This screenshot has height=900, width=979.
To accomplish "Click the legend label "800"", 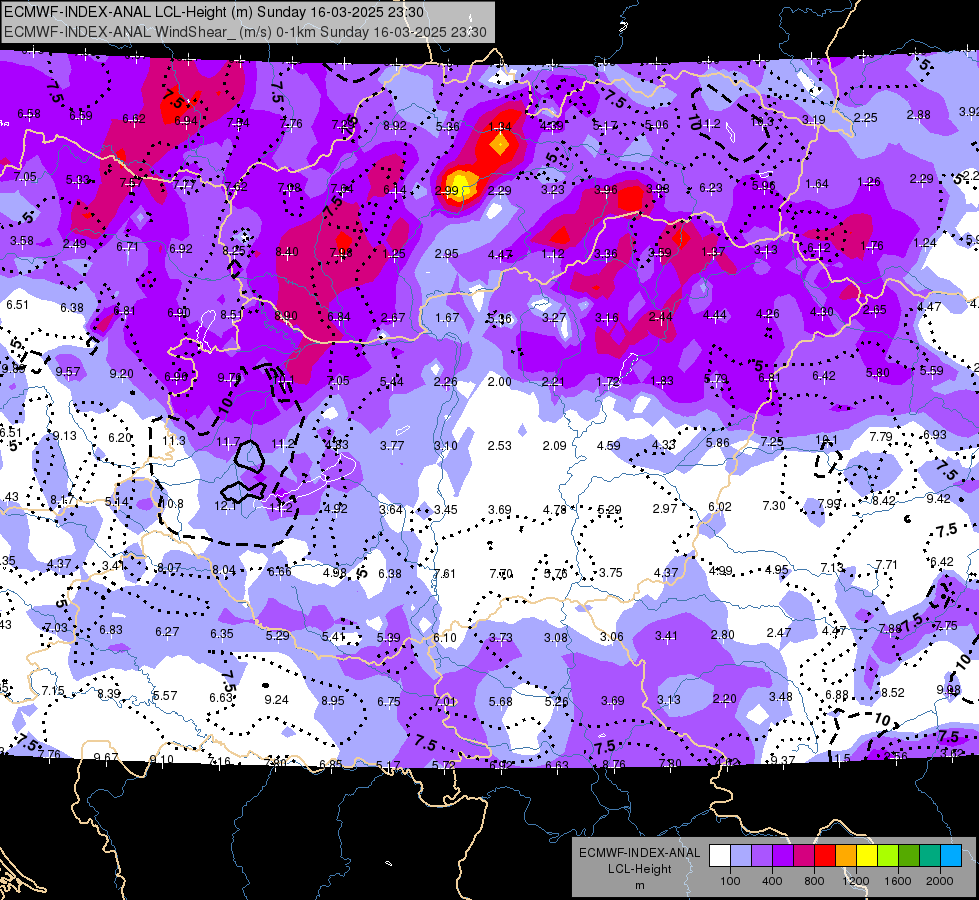I will tap(814, 881).
